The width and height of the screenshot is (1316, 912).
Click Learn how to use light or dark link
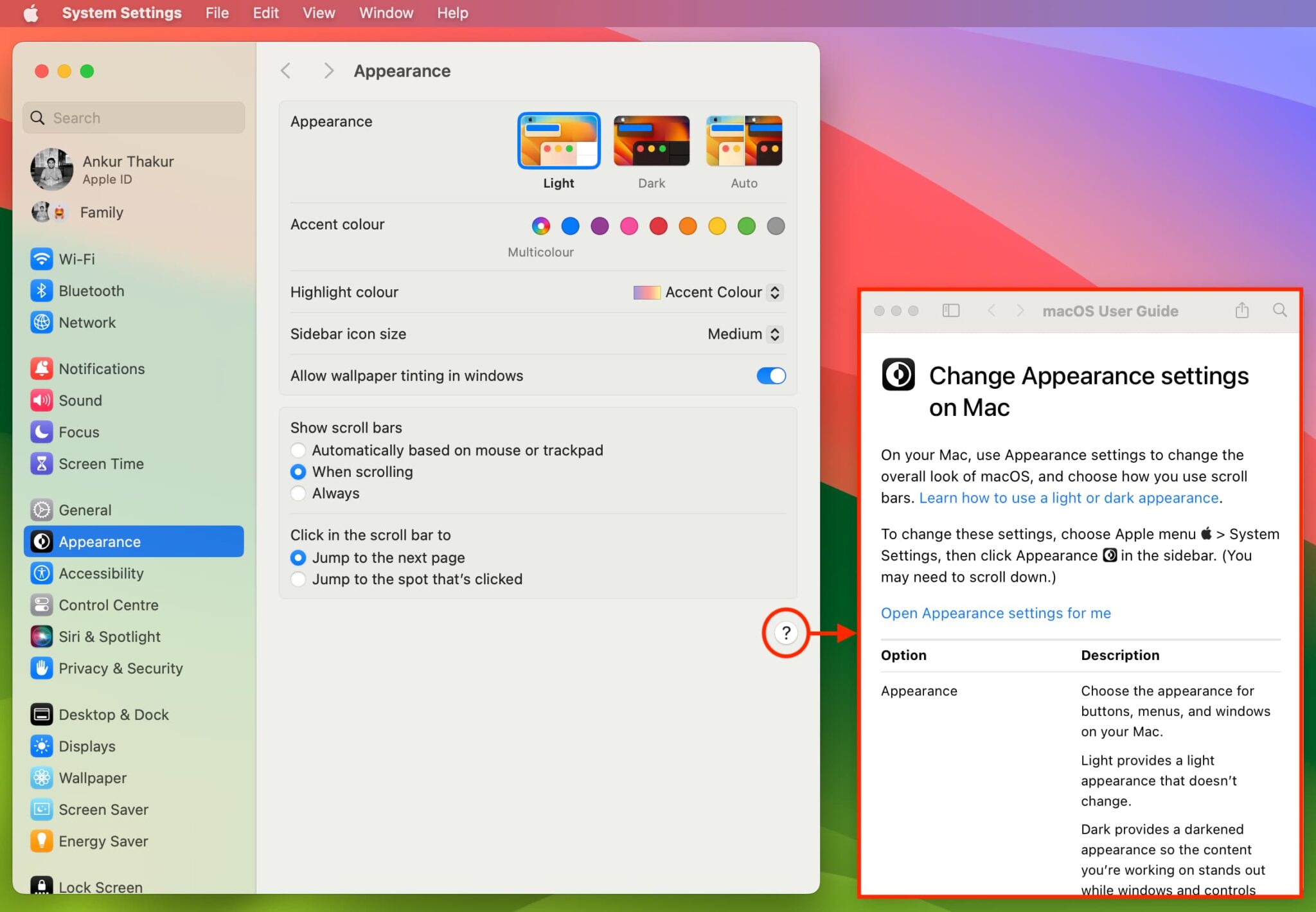pyautogui.click(x=1069, y=498)
